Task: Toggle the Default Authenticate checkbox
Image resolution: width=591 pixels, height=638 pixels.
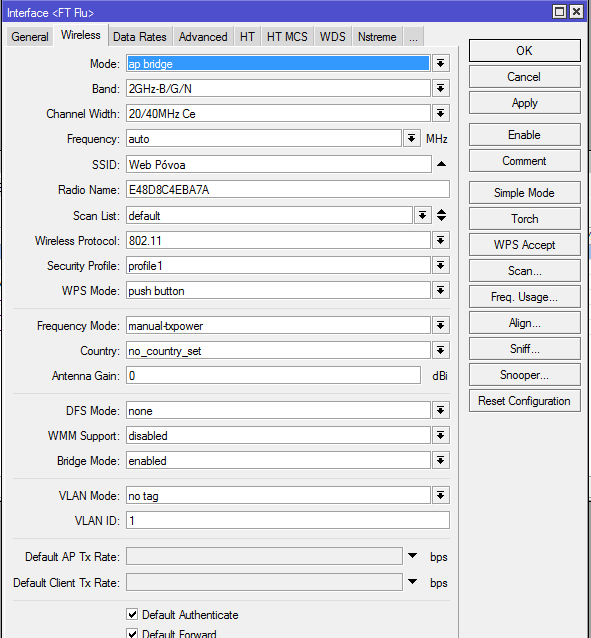Action: pos(132,614)
